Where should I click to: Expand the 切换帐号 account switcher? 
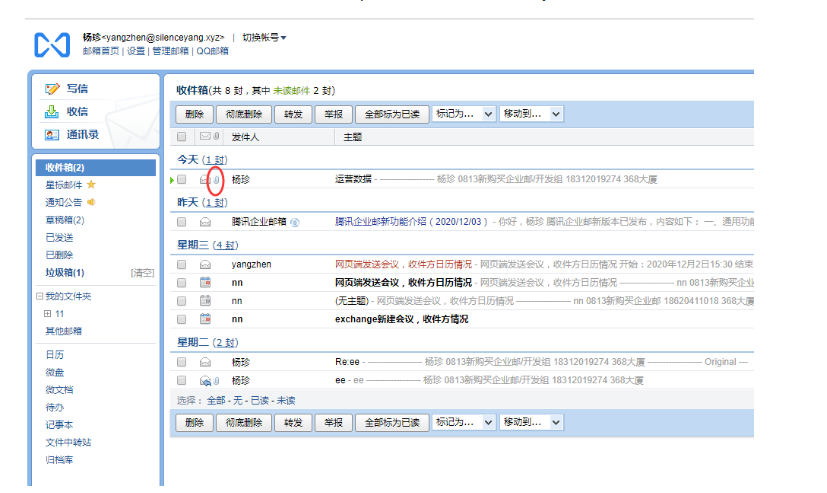(x=265, y=37)
